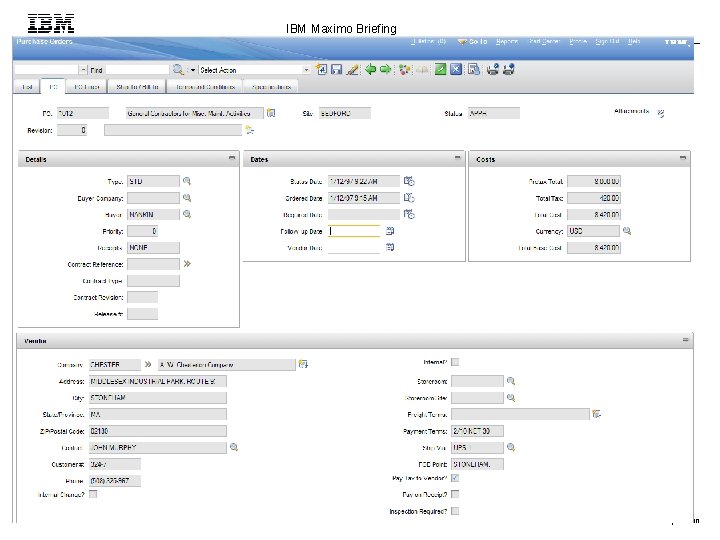Open lookup beside Storeroom field
This screenshot has width=720, height=540.
click(511, 381)
